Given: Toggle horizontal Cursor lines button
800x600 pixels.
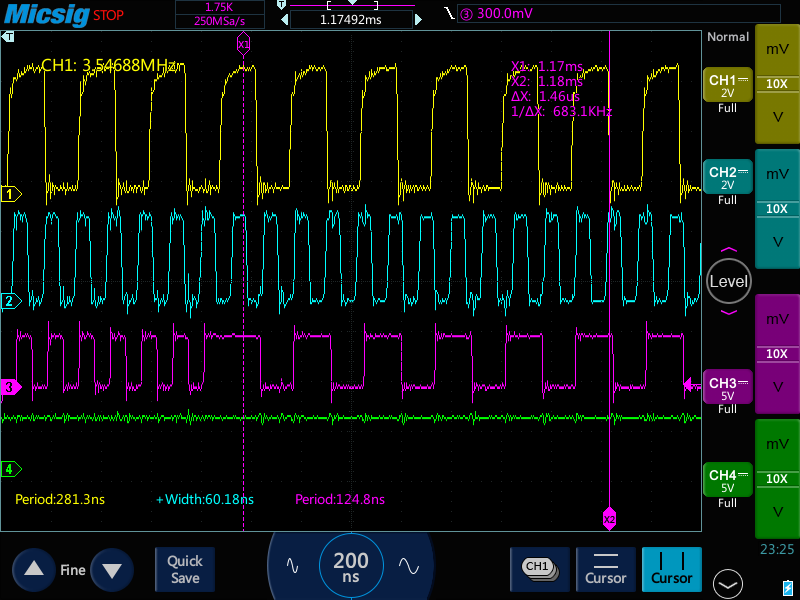Looking at the screenshot, I should 605,568.
